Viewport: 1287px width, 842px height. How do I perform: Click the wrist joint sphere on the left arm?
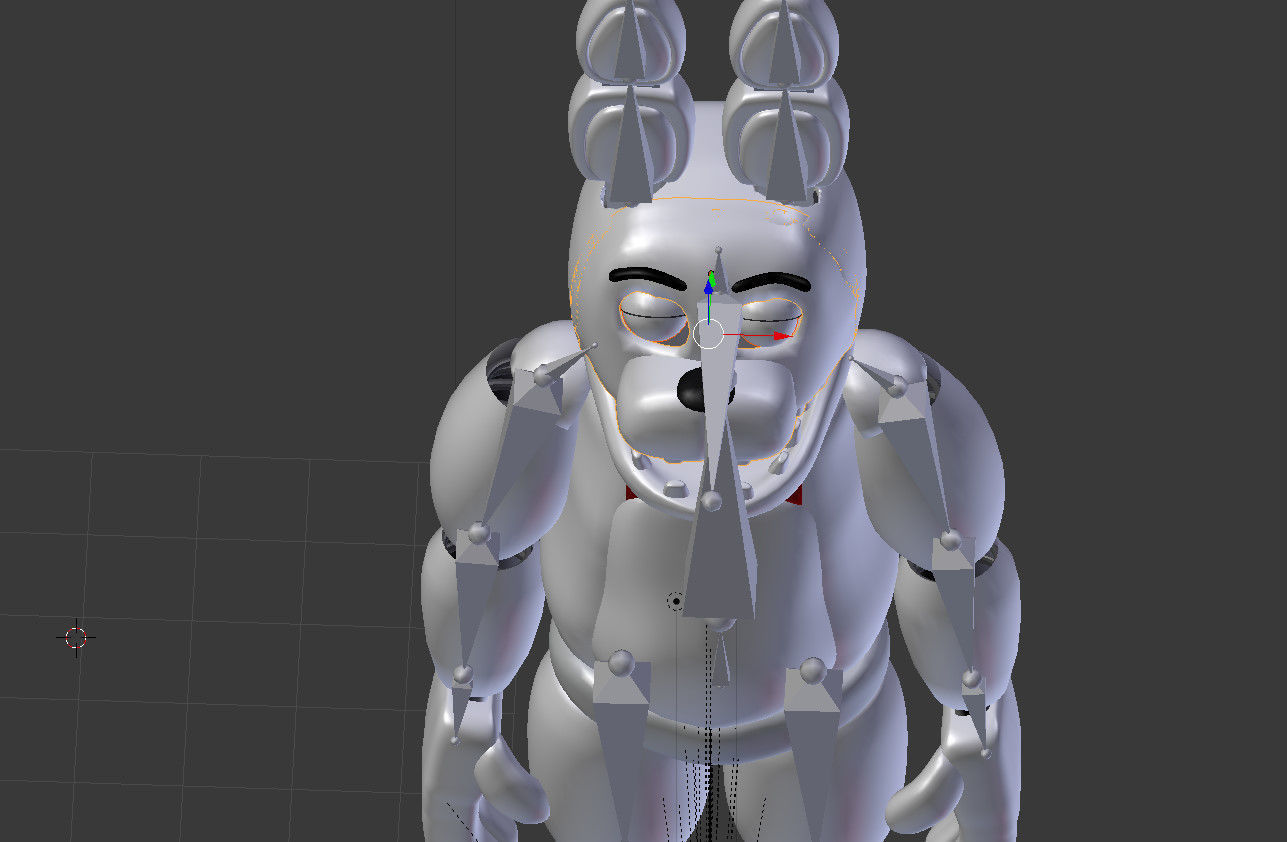coord(462,675)
